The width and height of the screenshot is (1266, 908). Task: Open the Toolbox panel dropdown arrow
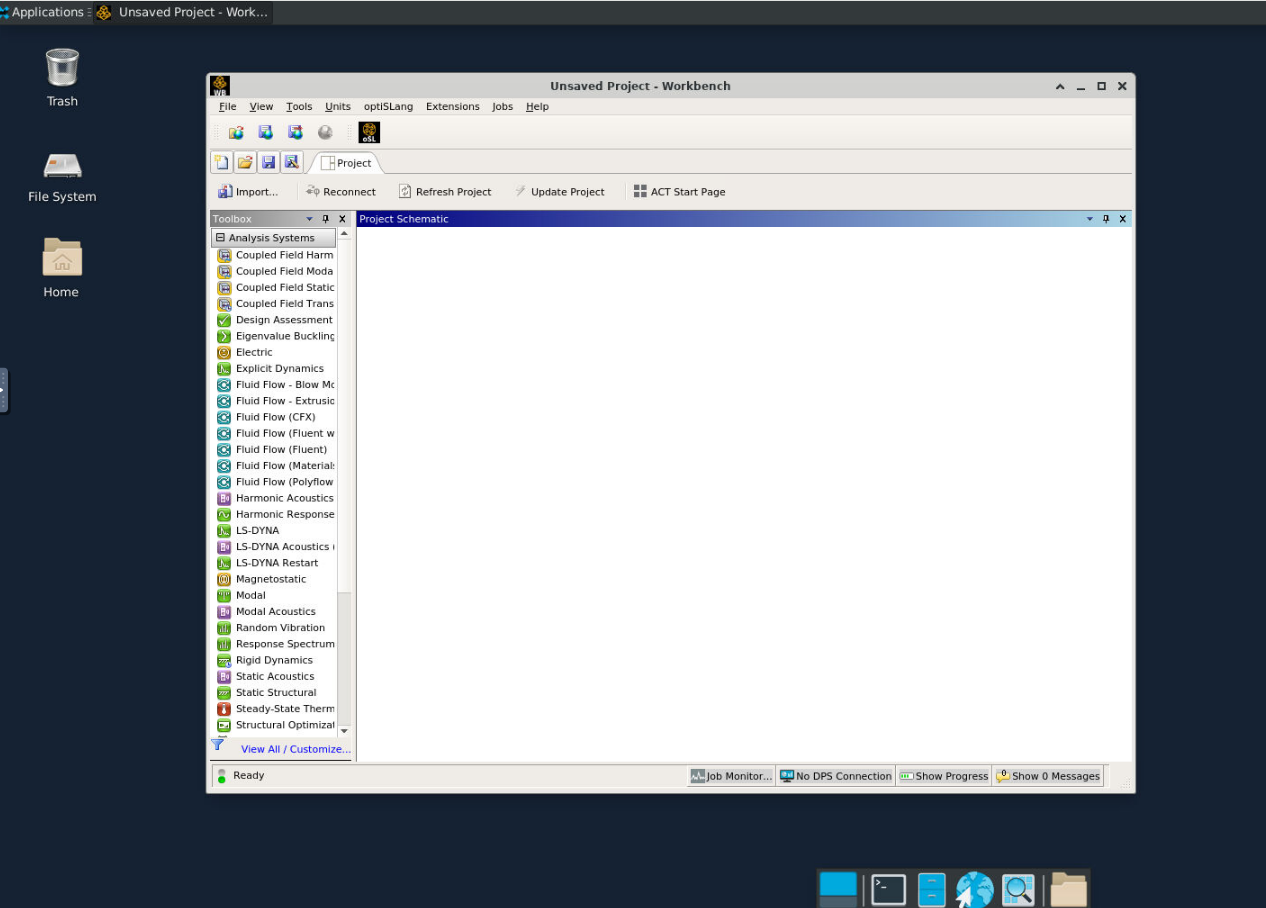(x=309, y=219)
